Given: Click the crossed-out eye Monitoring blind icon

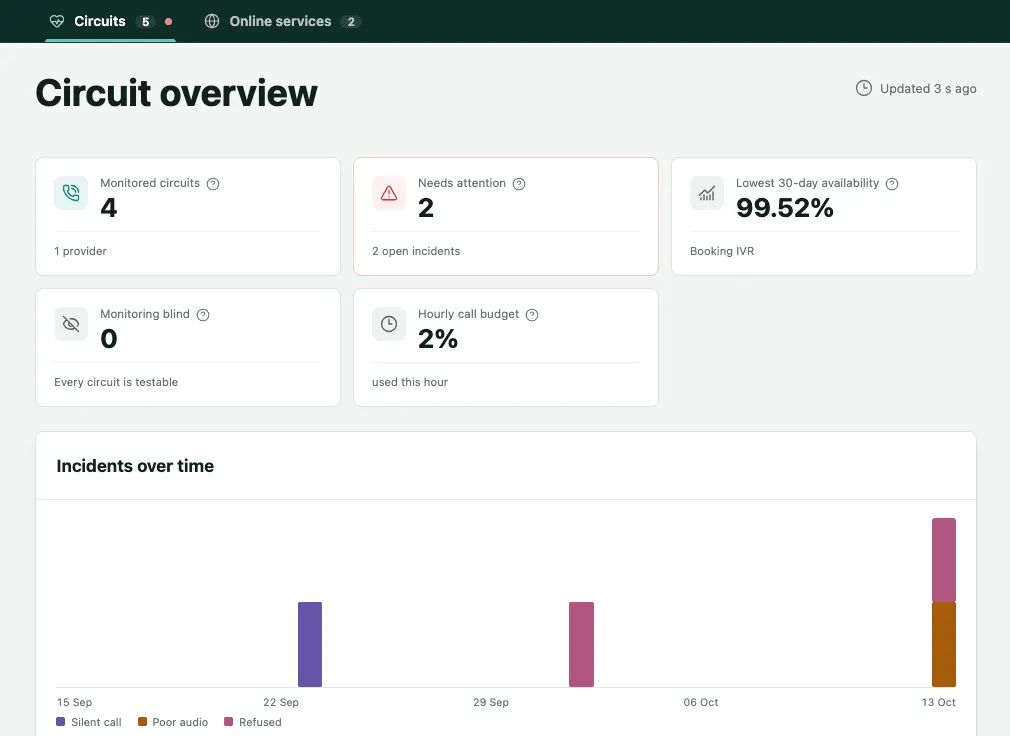Looking at the screenshot, I should tap(71, 324).
